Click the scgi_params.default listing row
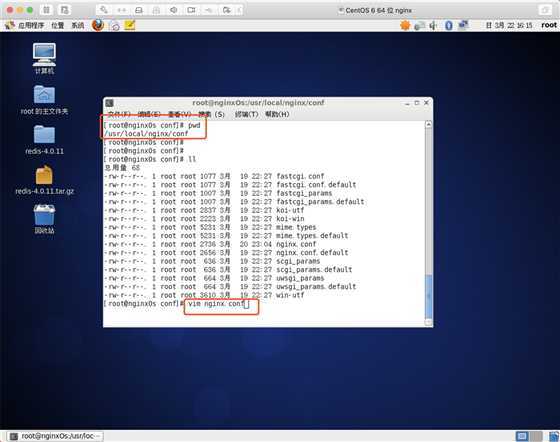Image resolution: width=560 pixels, height=442 pixels. pyautogui.click(x=228, y=270)
